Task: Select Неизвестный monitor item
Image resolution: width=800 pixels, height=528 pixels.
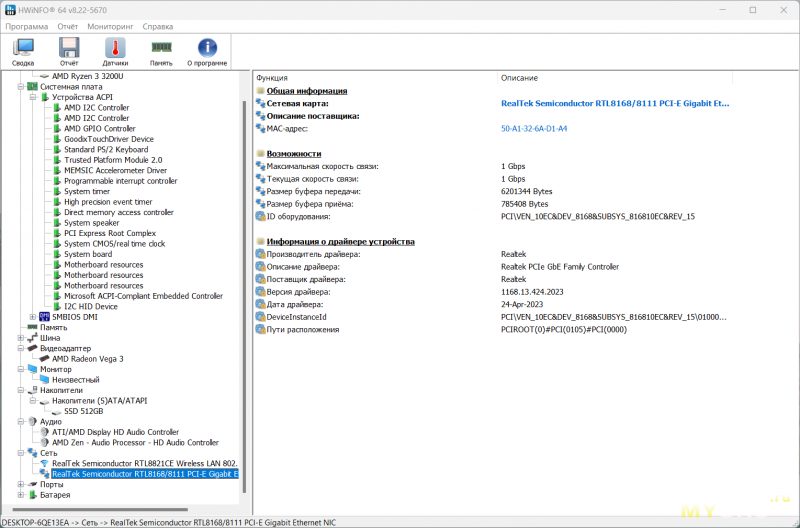Action: (76, 380)
